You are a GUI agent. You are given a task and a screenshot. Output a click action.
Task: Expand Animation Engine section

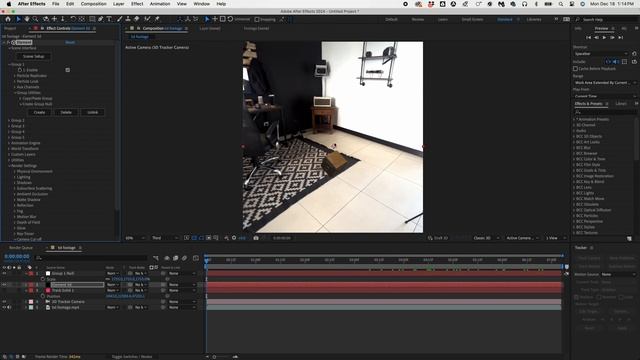coord(9,143)
